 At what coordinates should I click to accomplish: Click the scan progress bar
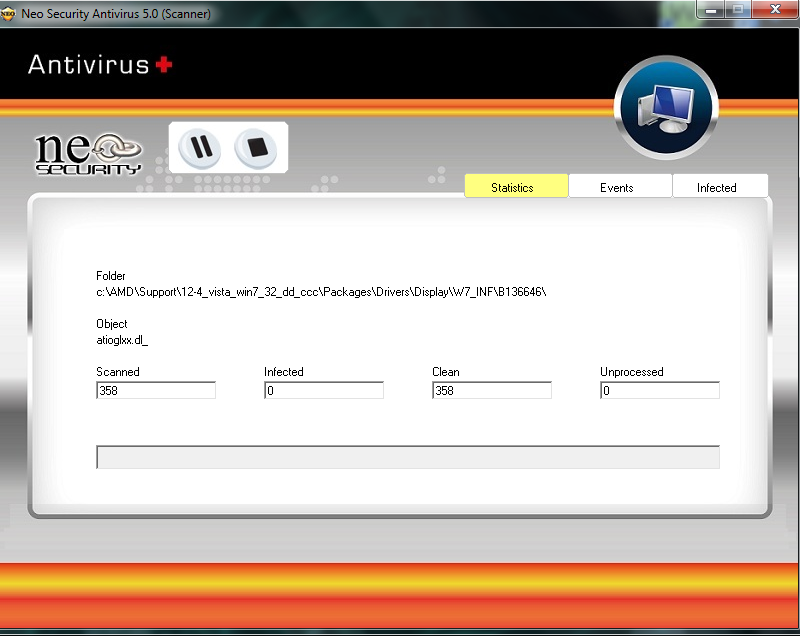click(x=408, y=457)
